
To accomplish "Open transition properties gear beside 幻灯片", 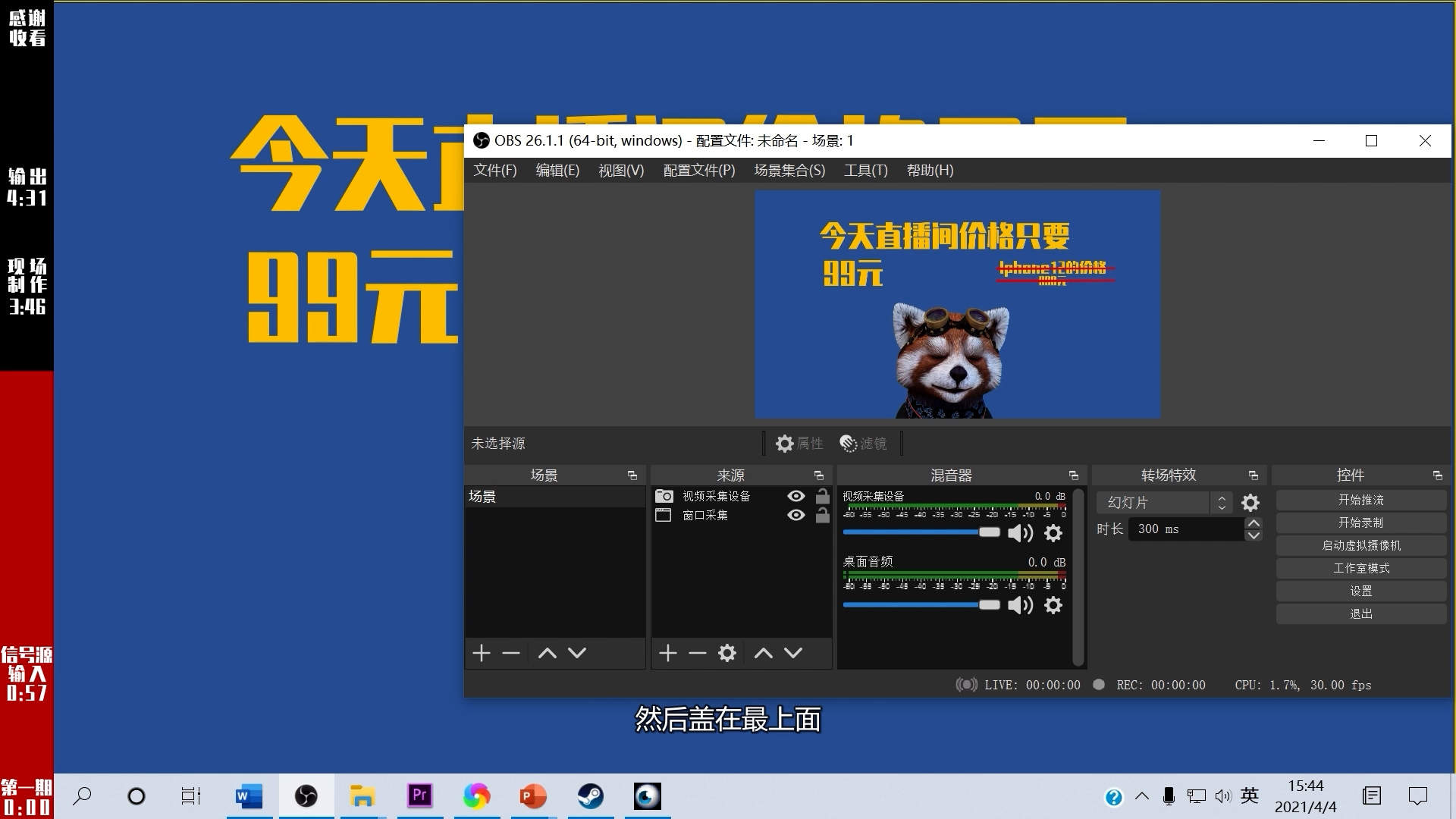I will point(1250,503).
